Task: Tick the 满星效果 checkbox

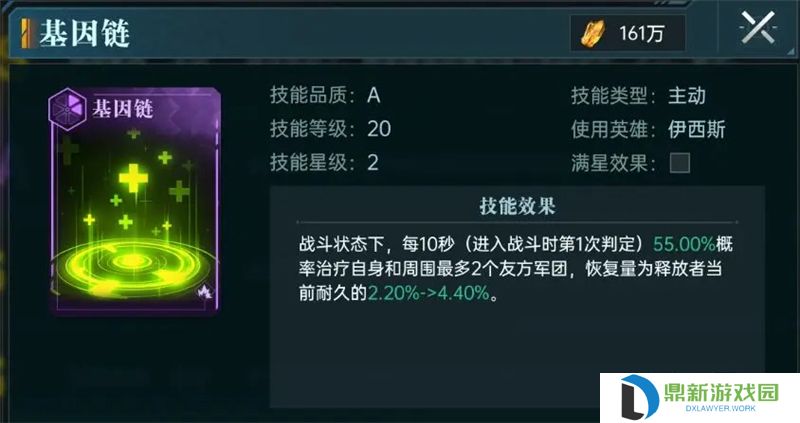Action: (x=680, y=163)
